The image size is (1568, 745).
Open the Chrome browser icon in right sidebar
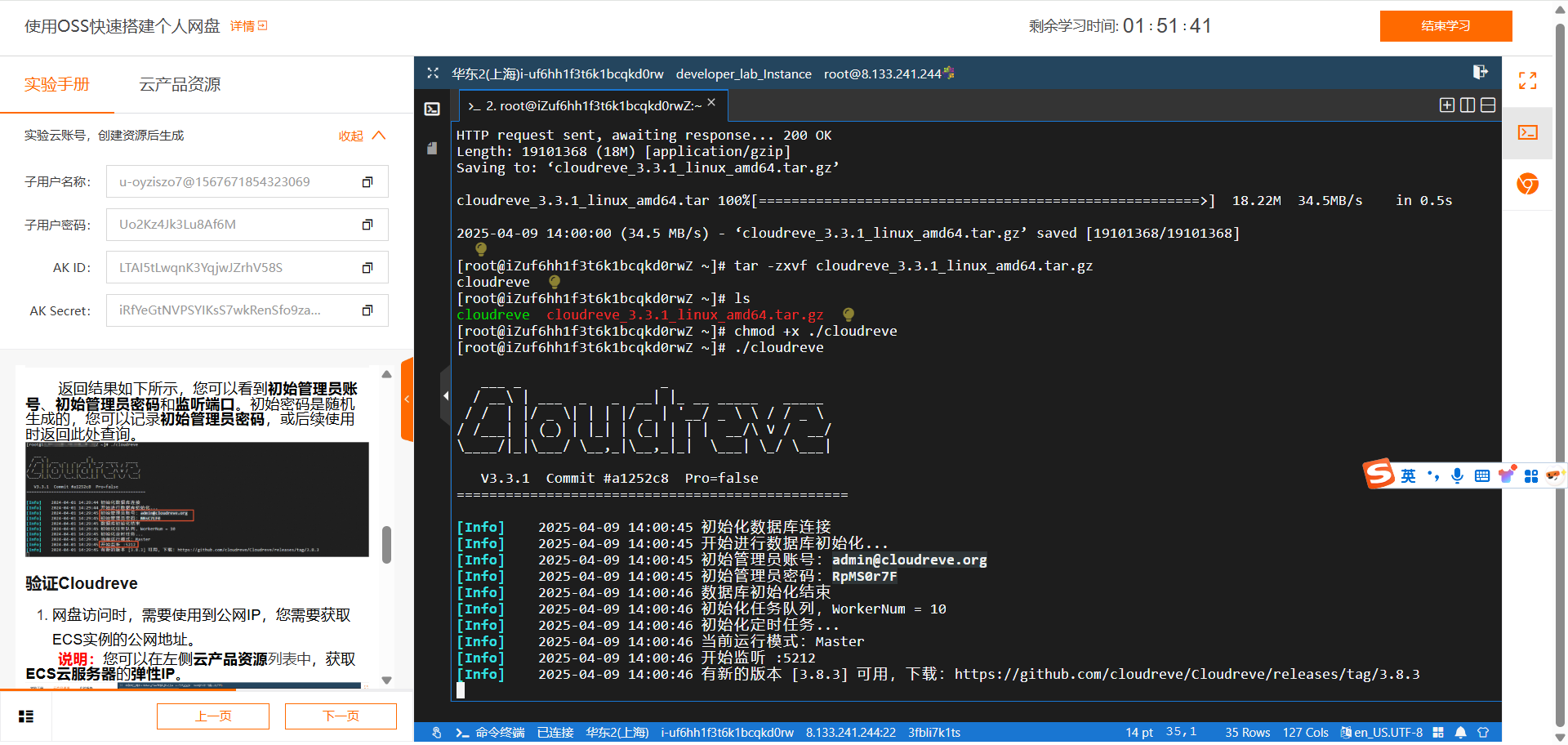coord(1528,184)
